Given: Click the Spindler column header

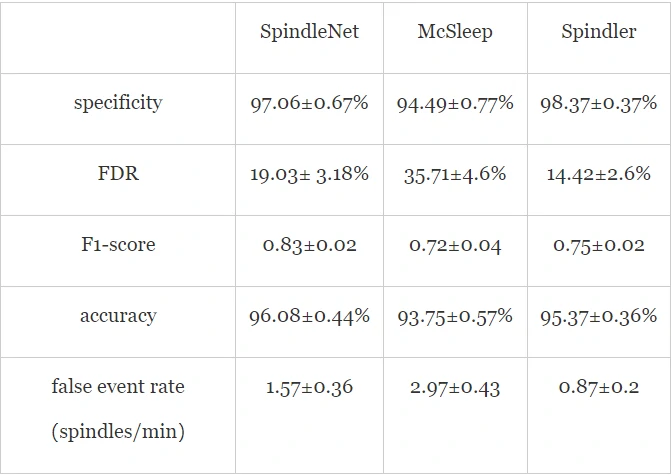Looking at the screenshot, I should pyautogui.click(x=599, y=32).
